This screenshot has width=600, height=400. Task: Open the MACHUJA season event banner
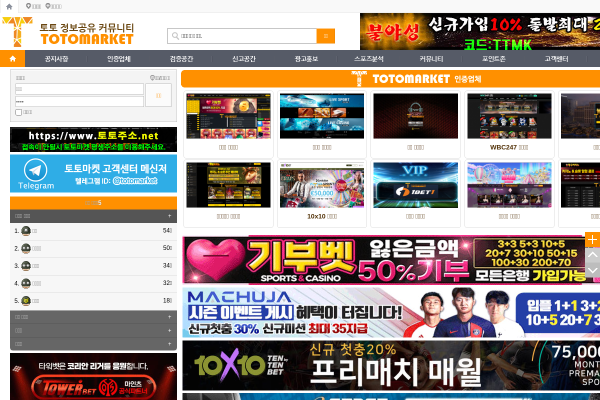point(391,313)
